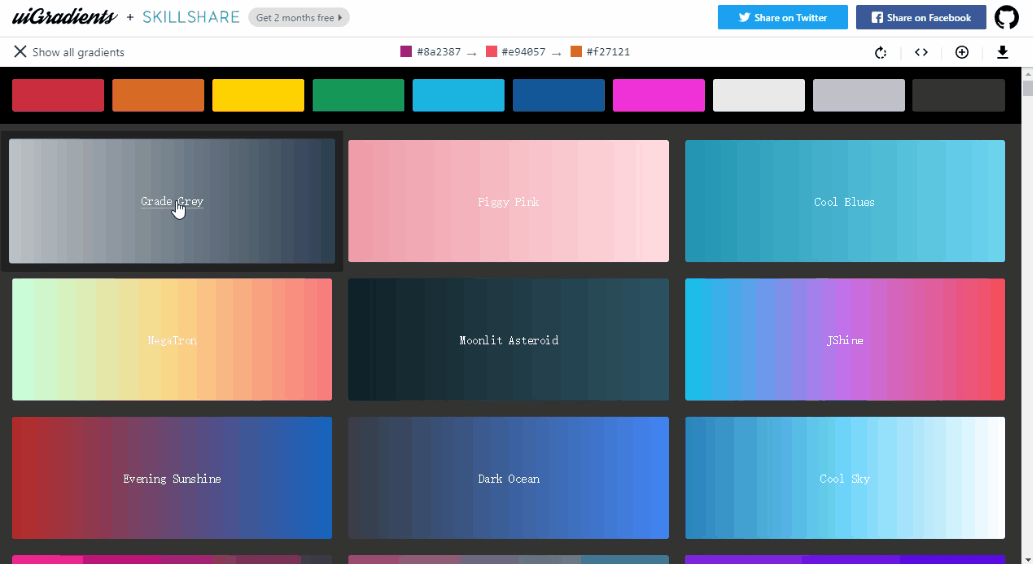Share on Twitter button
Screen dimensions: 1033x564
click(783, 17)
